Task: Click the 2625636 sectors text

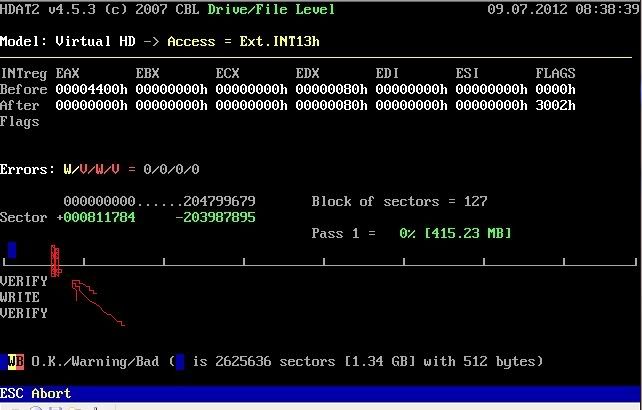Action: (x=275, y=362)
